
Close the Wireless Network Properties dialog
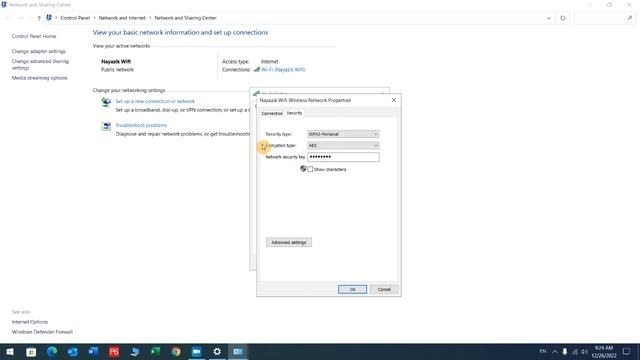pos(394,100)
